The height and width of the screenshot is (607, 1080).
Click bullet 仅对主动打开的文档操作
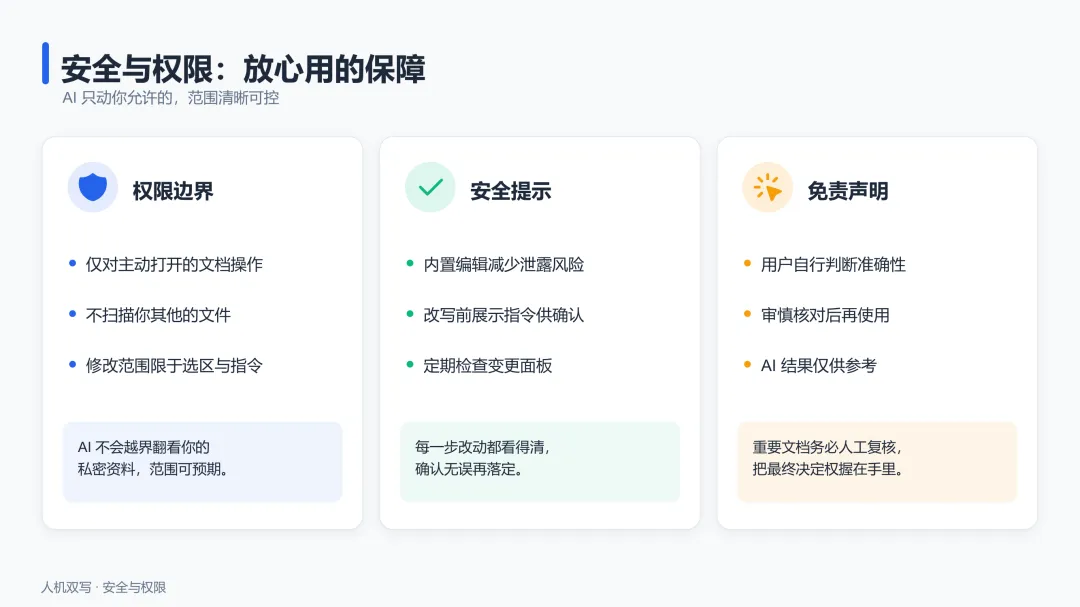(x=174, y=265)
